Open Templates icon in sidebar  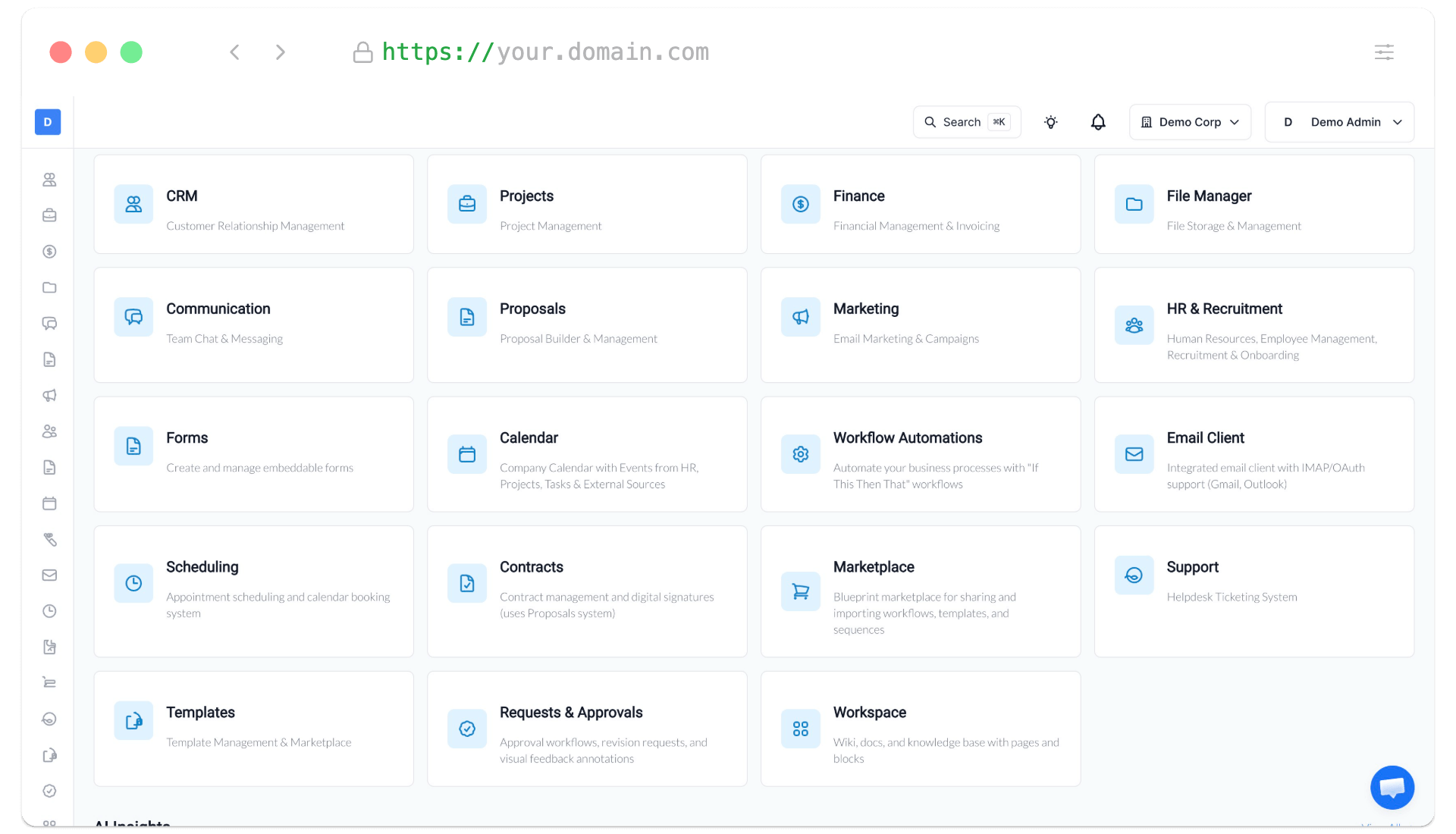coord(49,755)
